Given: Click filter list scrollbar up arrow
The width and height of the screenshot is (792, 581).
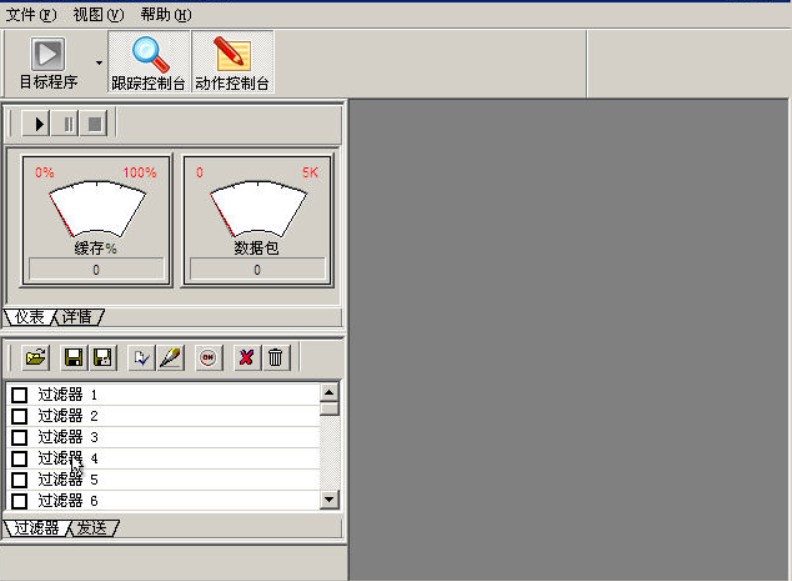Looking at the screenshot, I should (329, 392).
